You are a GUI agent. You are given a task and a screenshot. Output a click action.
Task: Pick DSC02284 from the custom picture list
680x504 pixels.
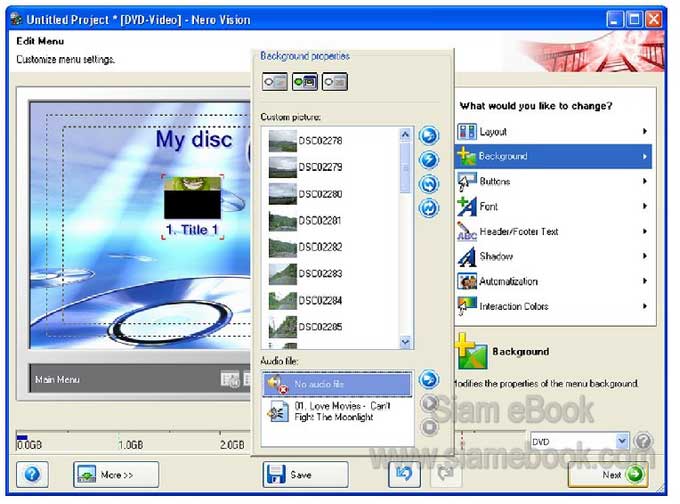(306, 300)
